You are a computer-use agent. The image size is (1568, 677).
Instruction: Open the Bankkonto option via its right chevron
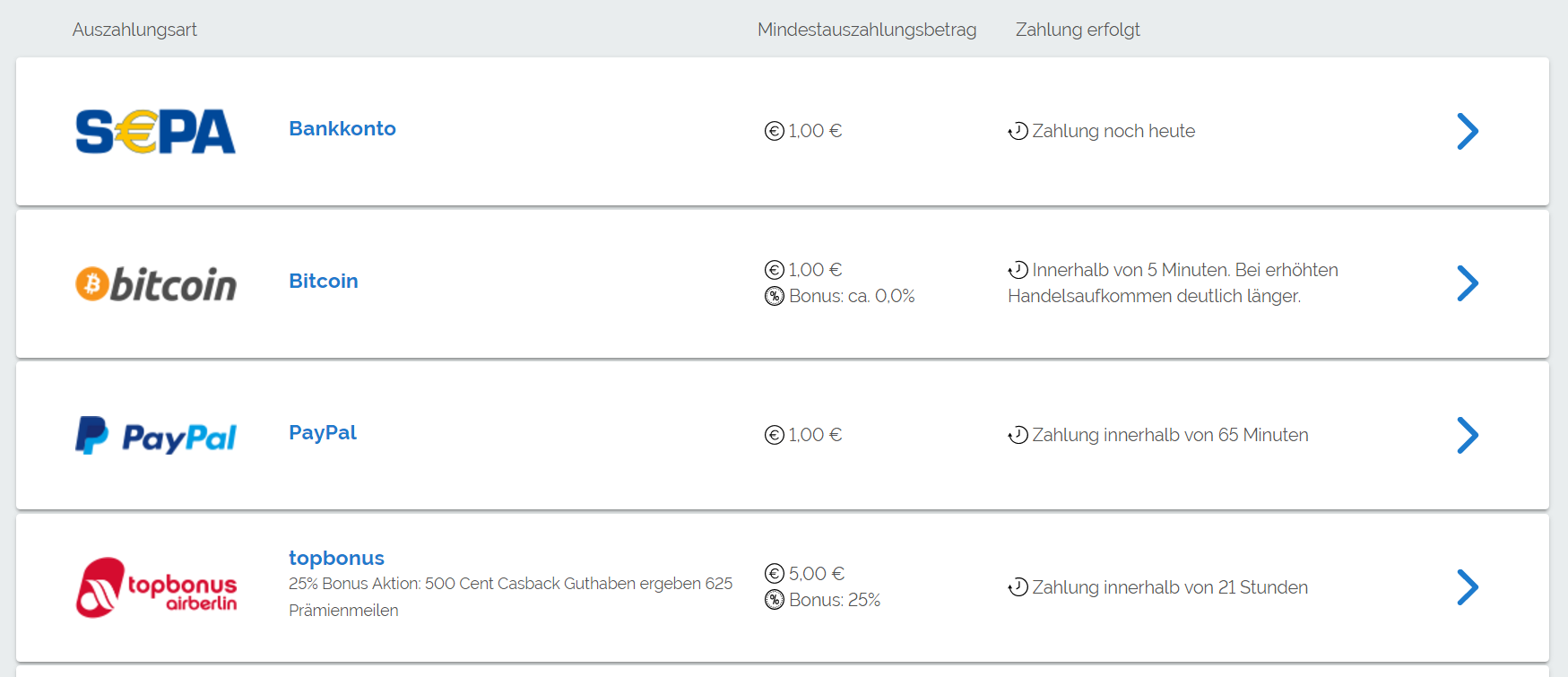click(1468, 131)
